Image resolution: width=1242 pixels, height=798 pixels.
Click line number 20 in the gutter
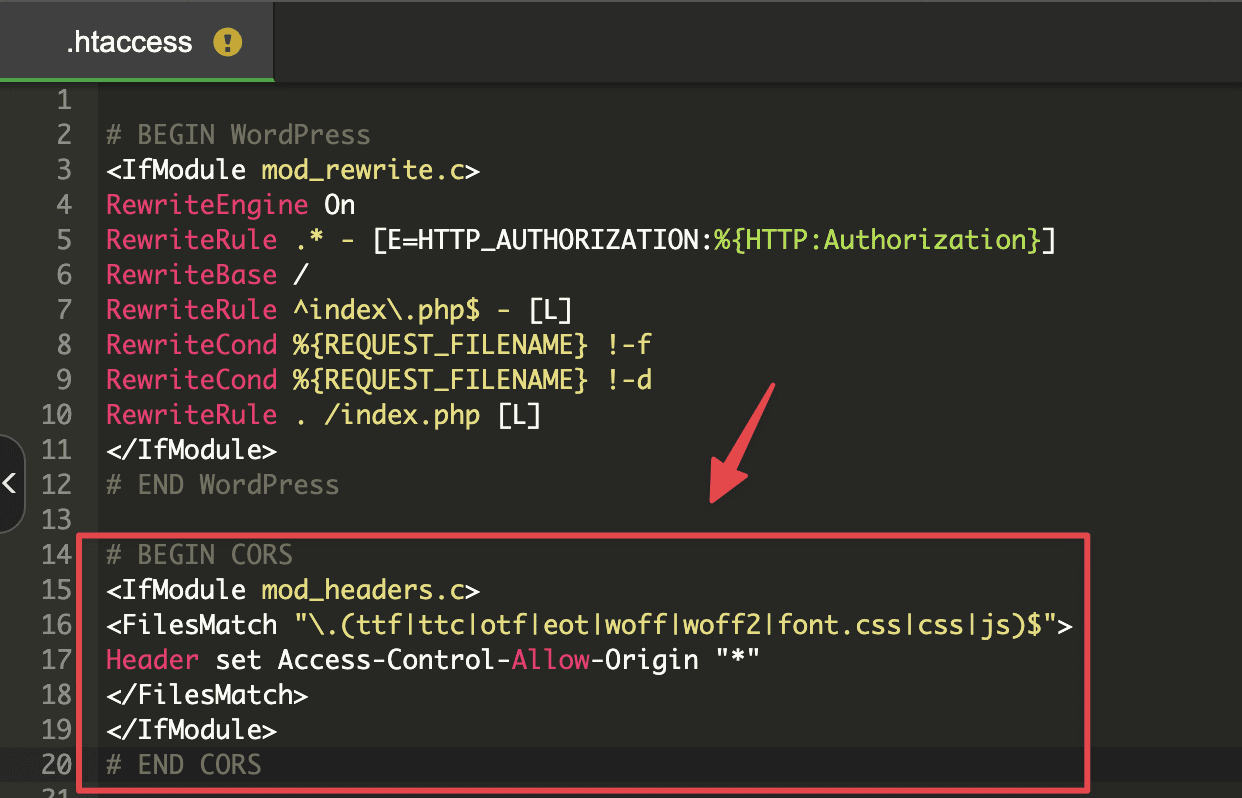point(56,765)
